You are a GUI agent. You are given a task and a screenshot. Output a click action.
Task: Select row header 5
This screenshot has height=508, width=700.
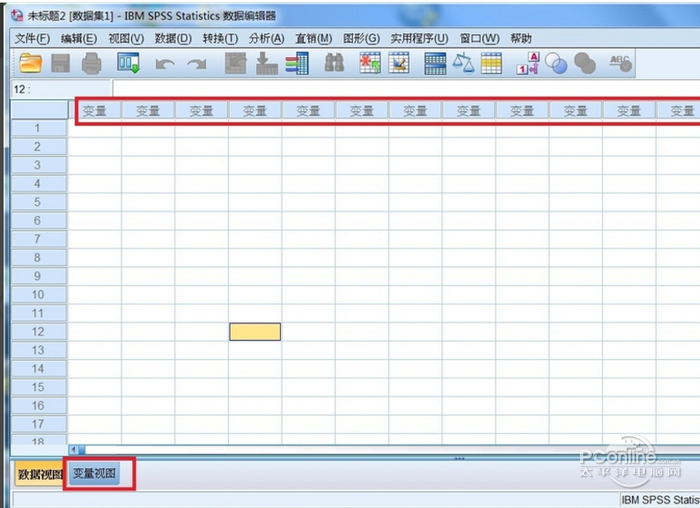point(39,202)
